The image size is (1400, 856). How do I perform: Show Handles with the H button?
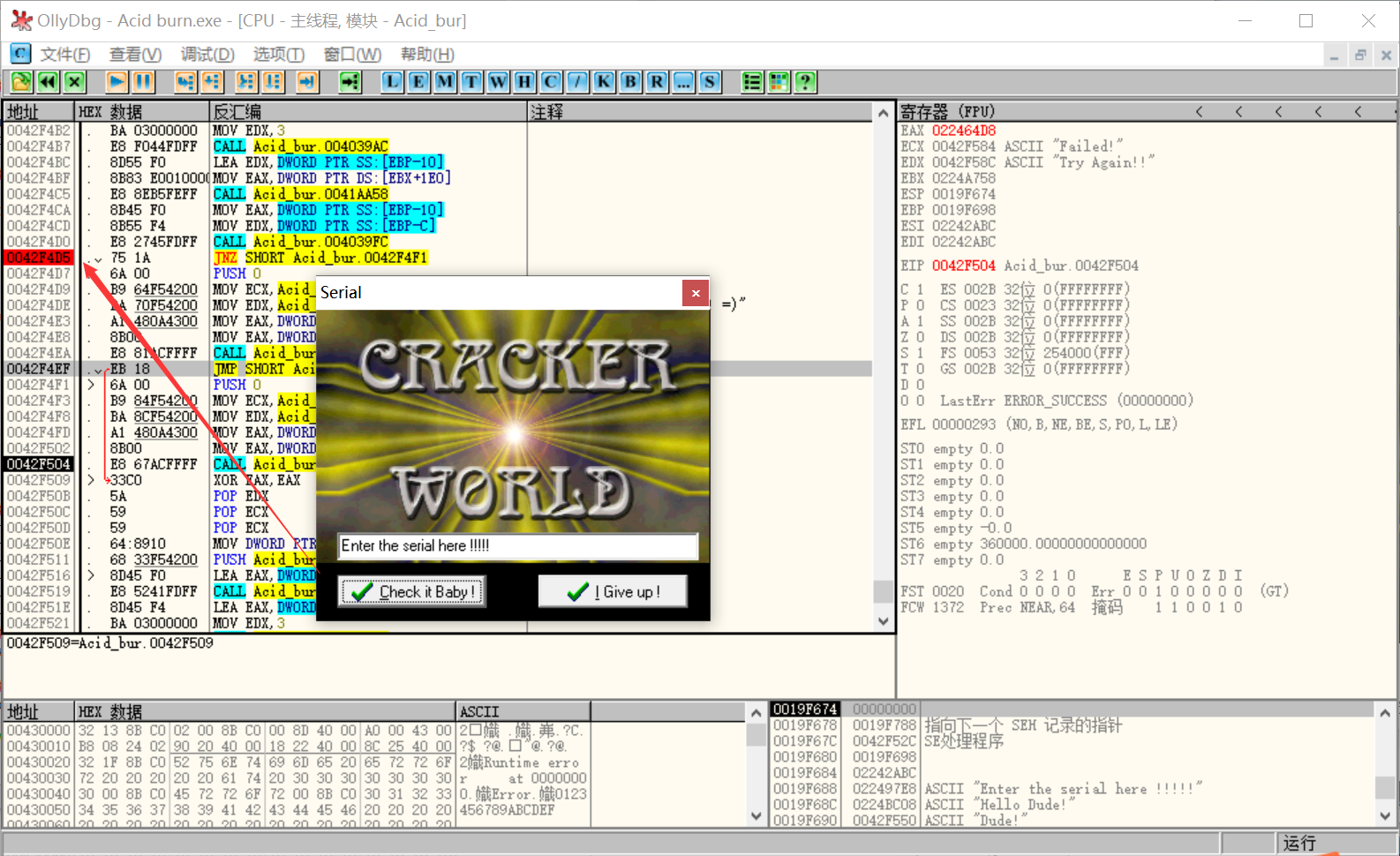524,82
